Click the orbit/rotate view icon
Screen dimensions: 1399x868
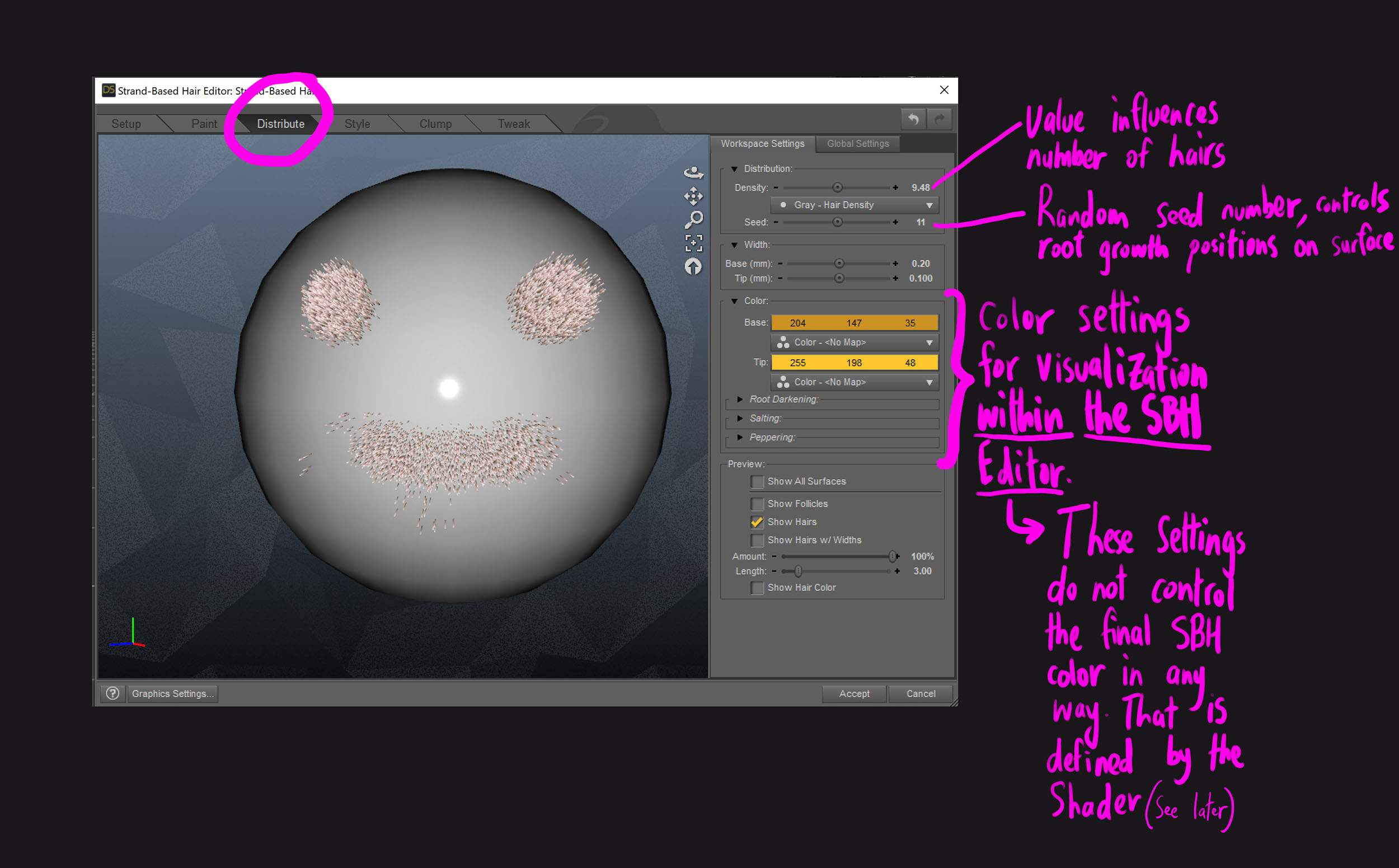pos(693,172)
